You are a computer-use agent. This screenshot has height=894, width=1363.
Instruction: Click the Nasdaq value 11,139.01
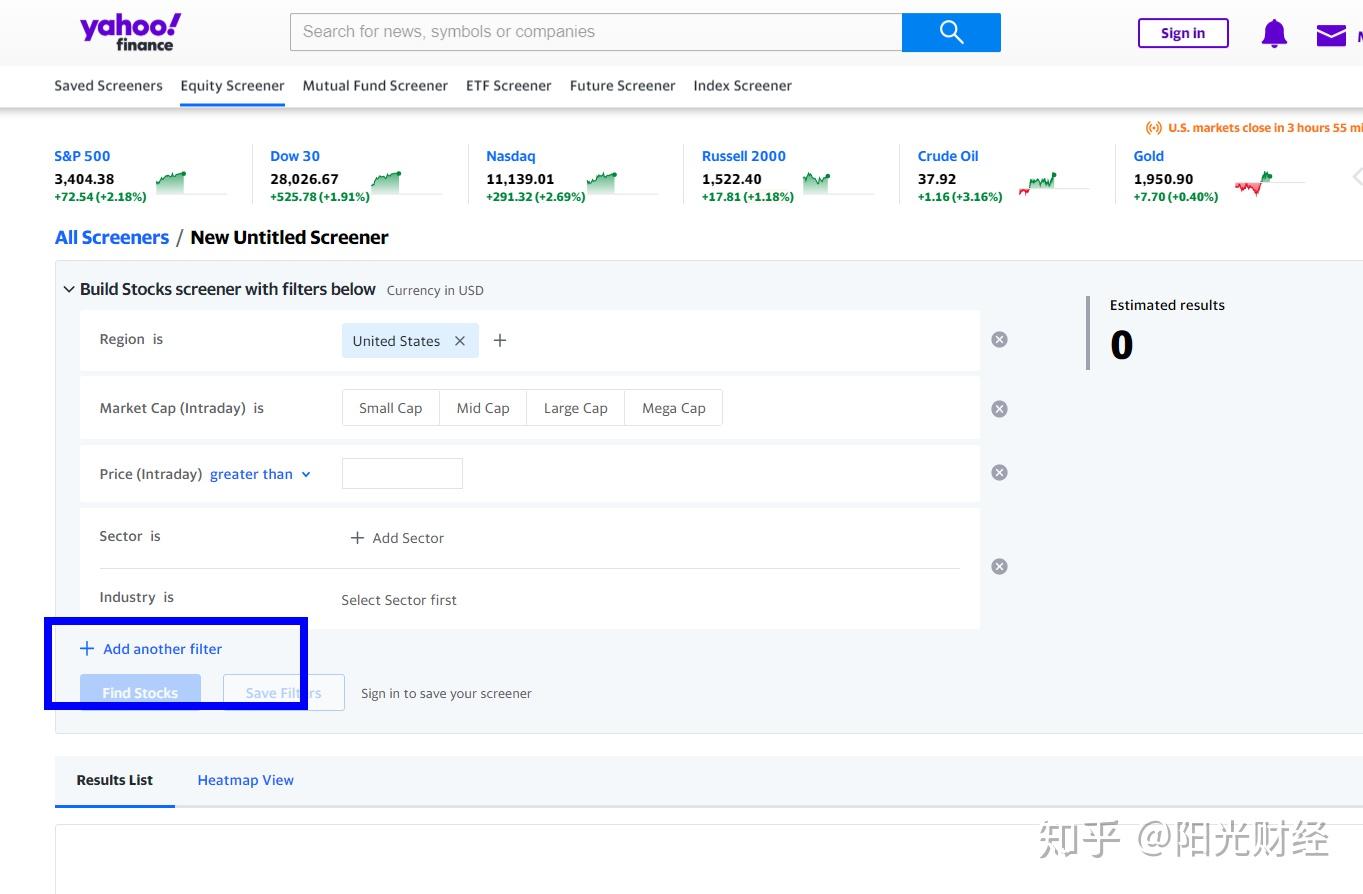click(520, 179)
